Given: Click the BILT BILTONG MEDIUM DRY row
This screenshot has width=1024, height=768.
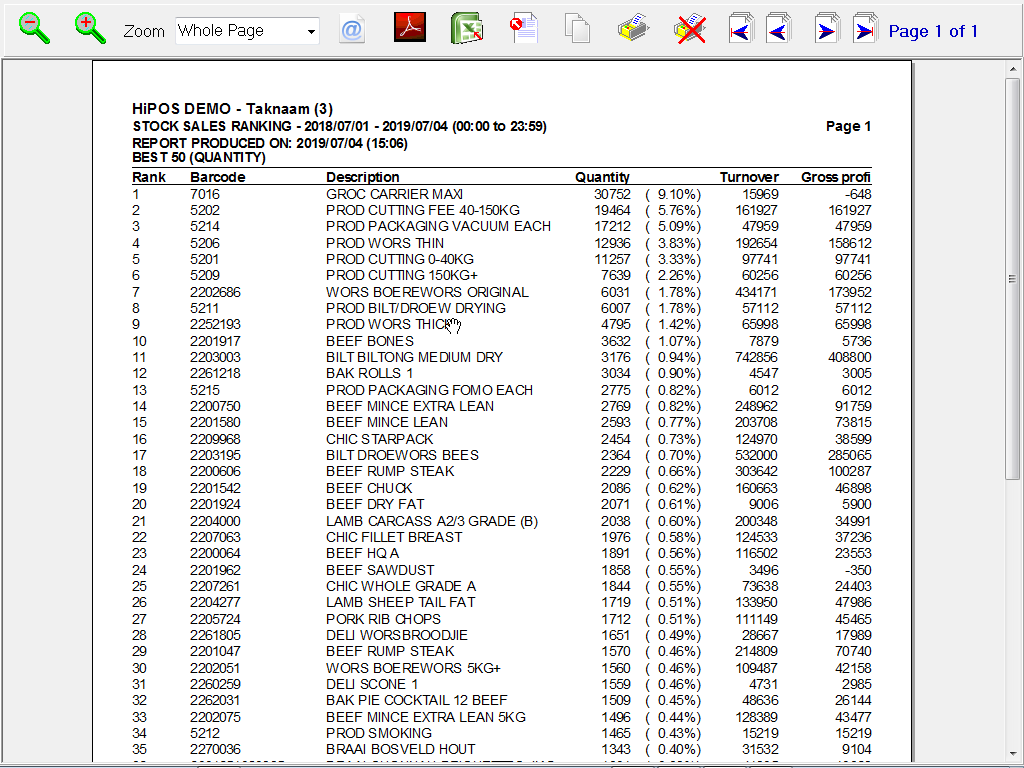Looking at the screenshot, I should point(501,357).
